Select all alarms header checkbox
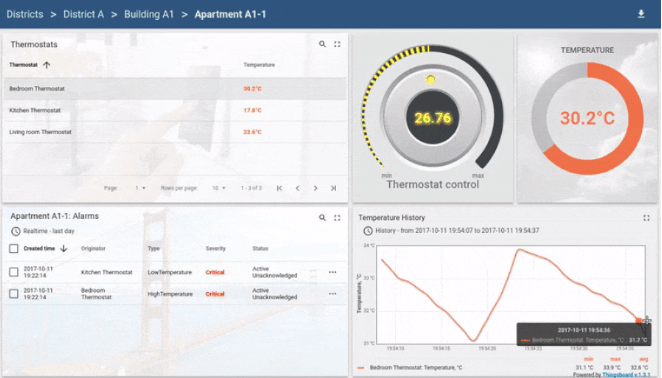The height and width of the screenshot is (378, 662). coord(14,248)
